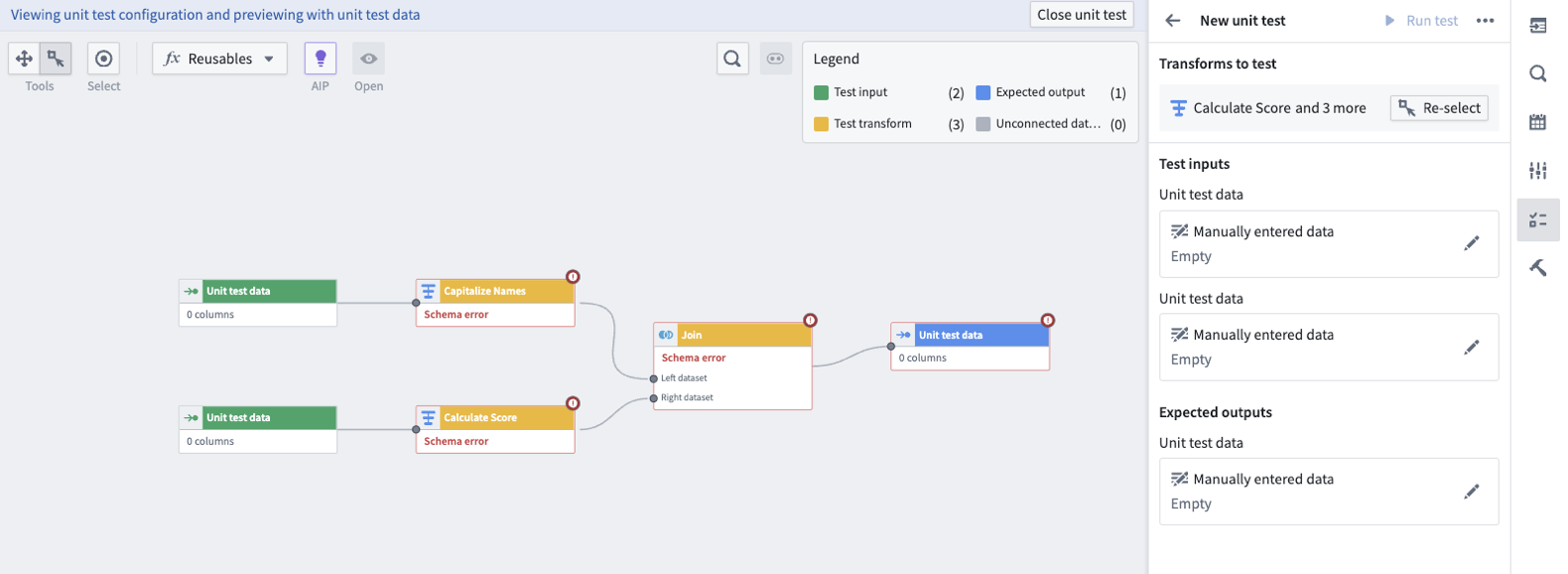Screen dimensions: 1568x574
Task: Click the Expected output blue legend swatch
Action: (983, 92)
